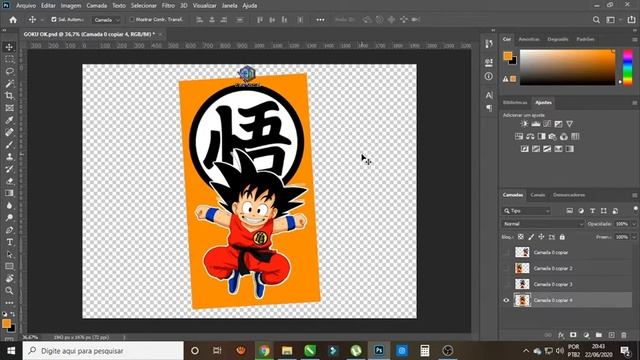Select the Zoom tool in the toolbox
640x360 pixels.
pyautogui.click(x=9, y=291)
